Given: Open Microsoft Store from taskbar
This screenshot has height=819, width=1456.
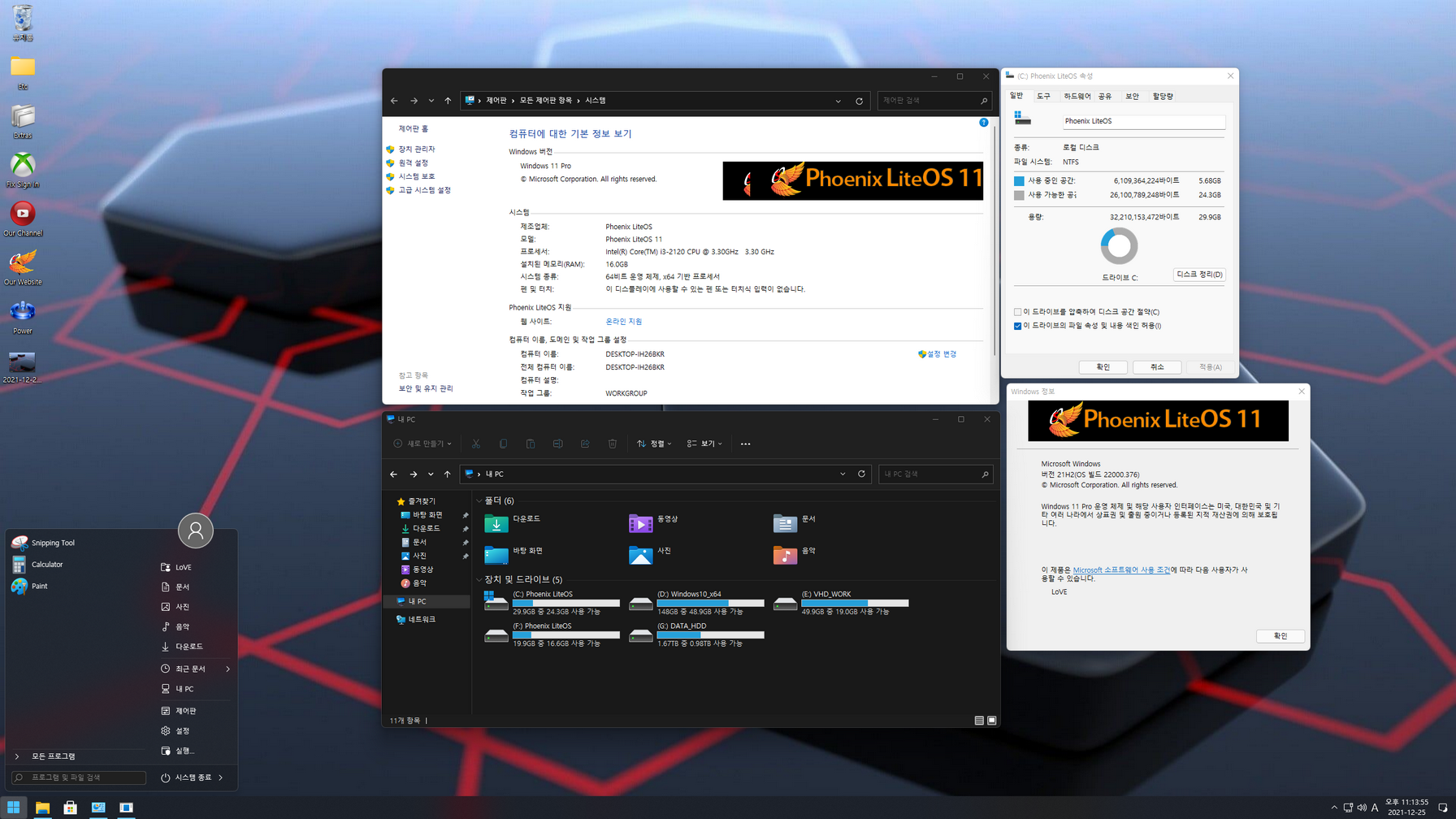Looking at the screenshot, I should [x=71, y=808].
